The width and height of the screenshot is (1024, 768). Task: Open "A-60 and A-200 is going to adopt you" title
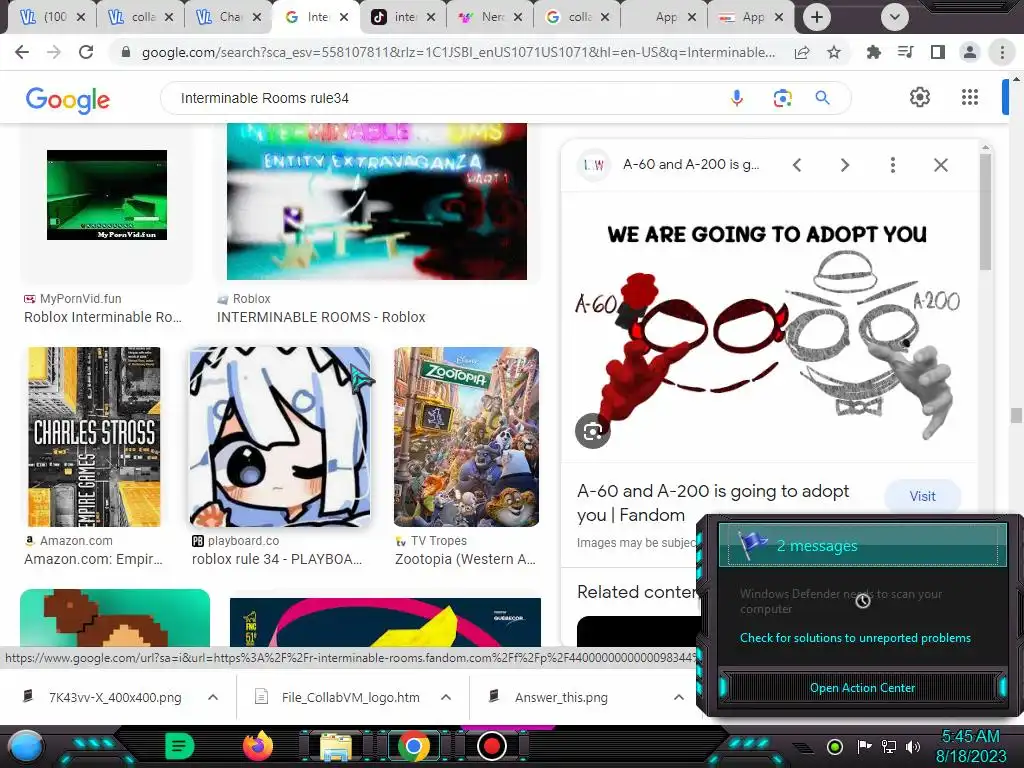tap(713, 503)
